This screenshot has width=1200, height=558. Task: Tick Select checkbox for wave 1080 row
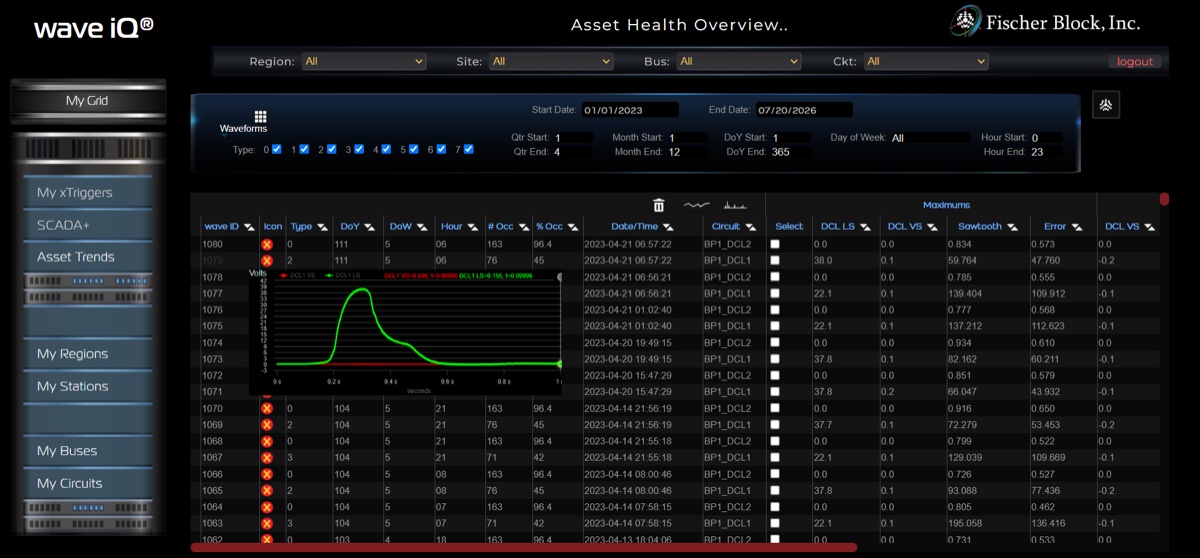[x=775, y=244]
